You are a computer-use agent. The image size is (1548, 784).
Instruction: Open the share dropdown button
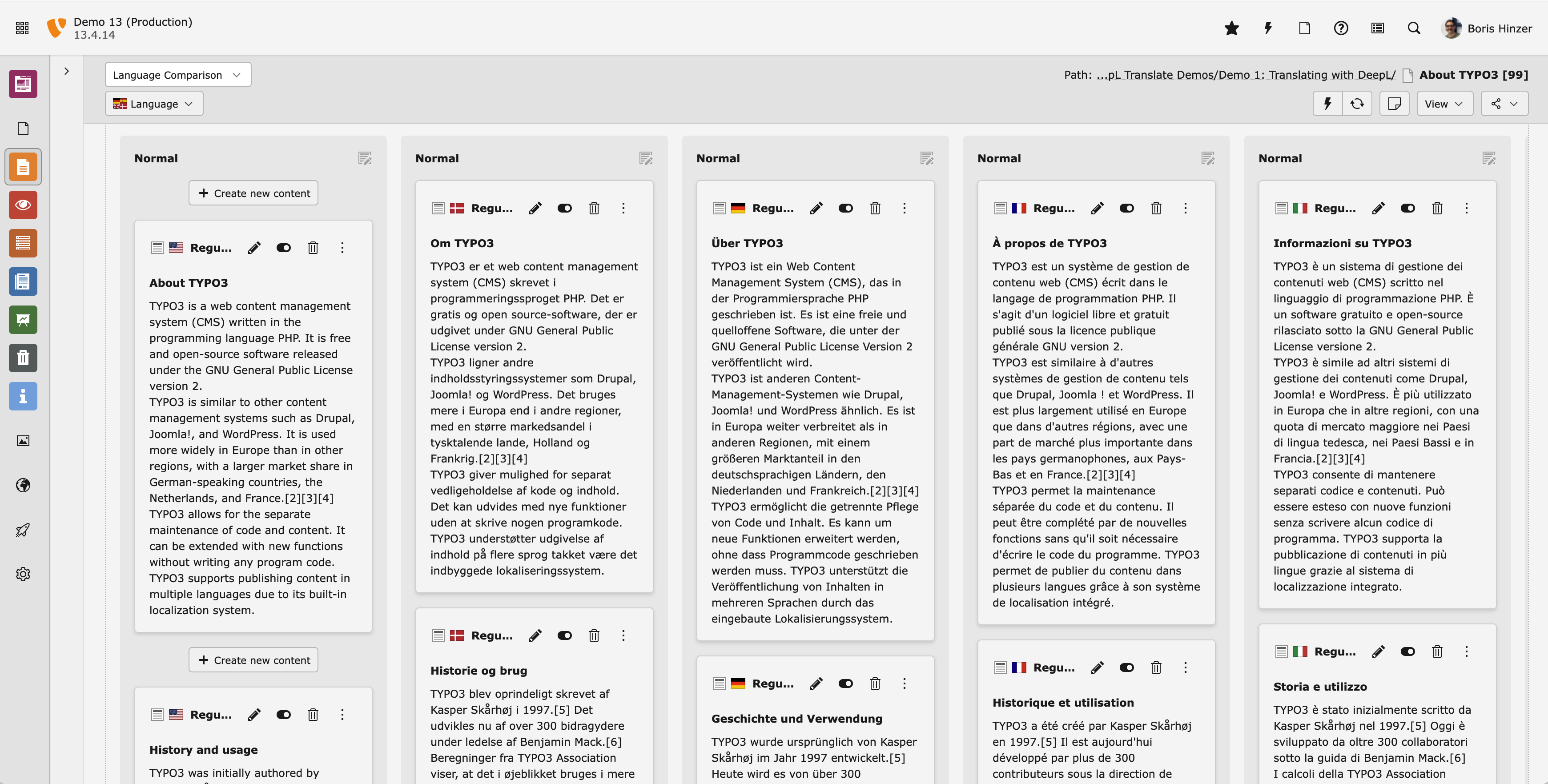(x=1504, y=103)
